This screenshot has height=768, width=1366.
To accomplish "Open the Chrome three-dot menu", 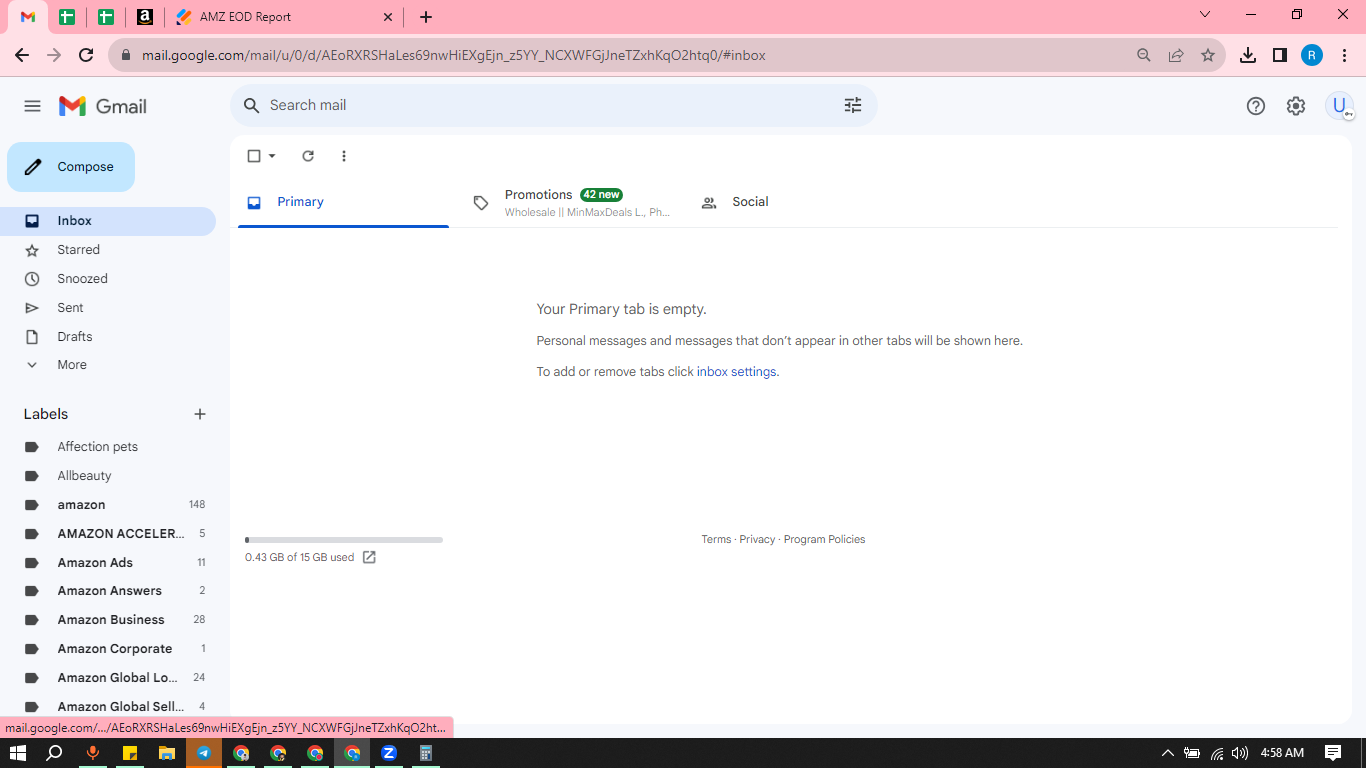I will point(1344,55).
